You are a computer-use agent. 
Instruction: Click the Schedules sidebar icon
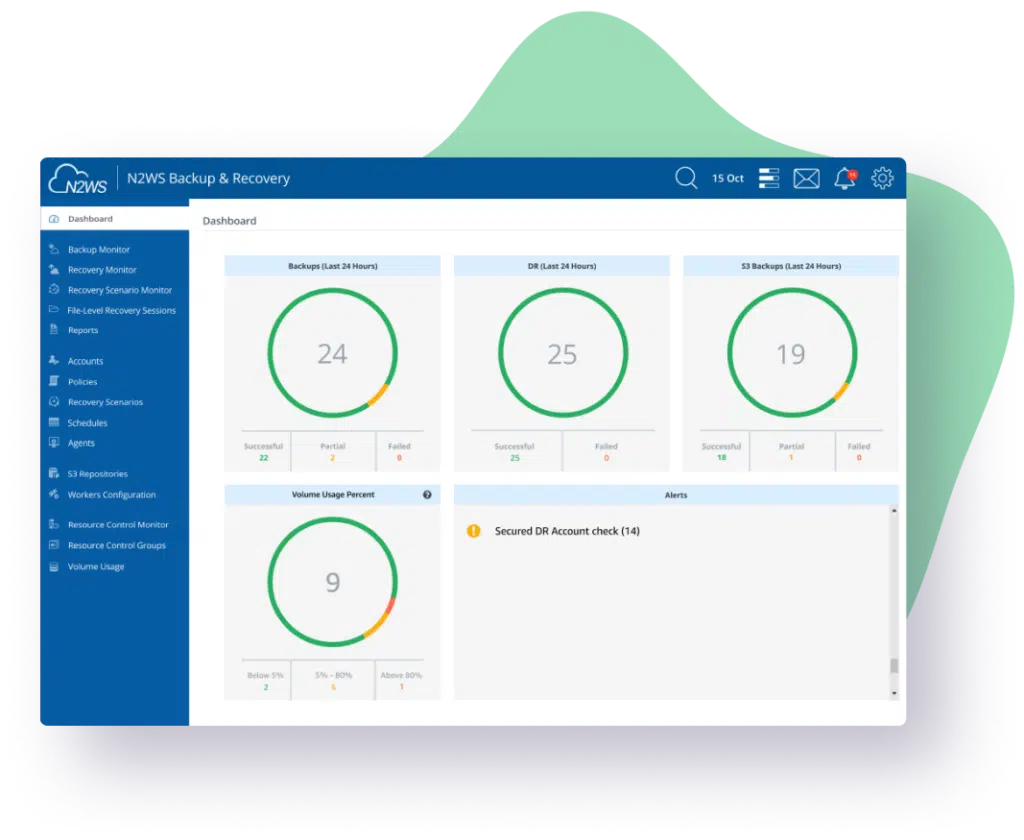click(54, 422)
